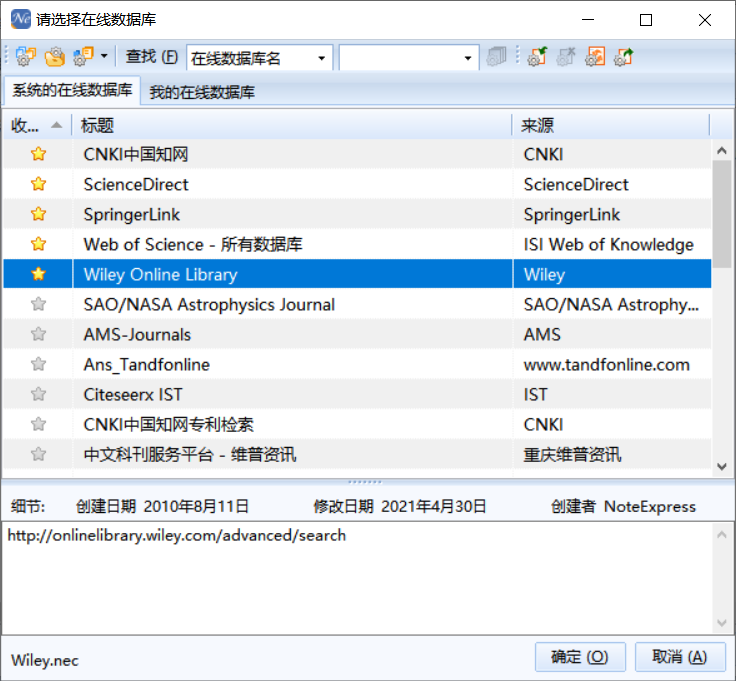Select Citeseerx IST row
Image resolution: width=736 pixels, height=681 pixels.
pyautogui.click(x=357, y=394)
